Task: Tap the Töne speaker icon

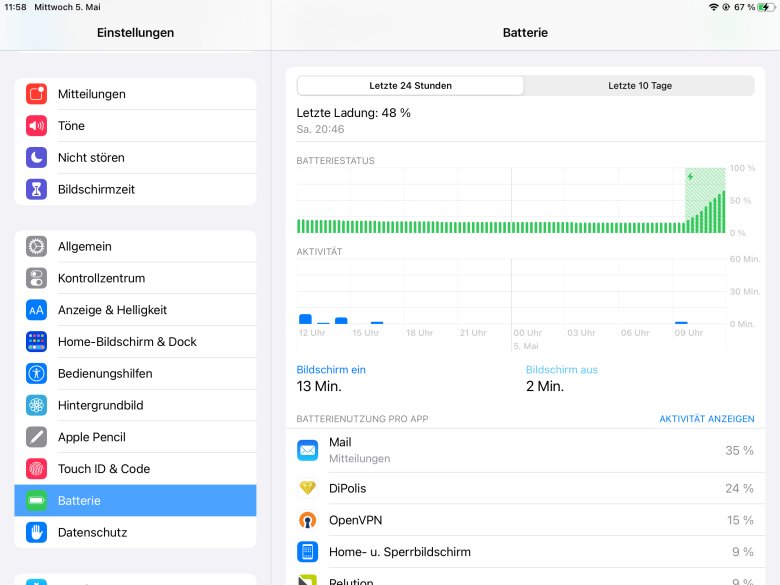Action: (37, 126)
